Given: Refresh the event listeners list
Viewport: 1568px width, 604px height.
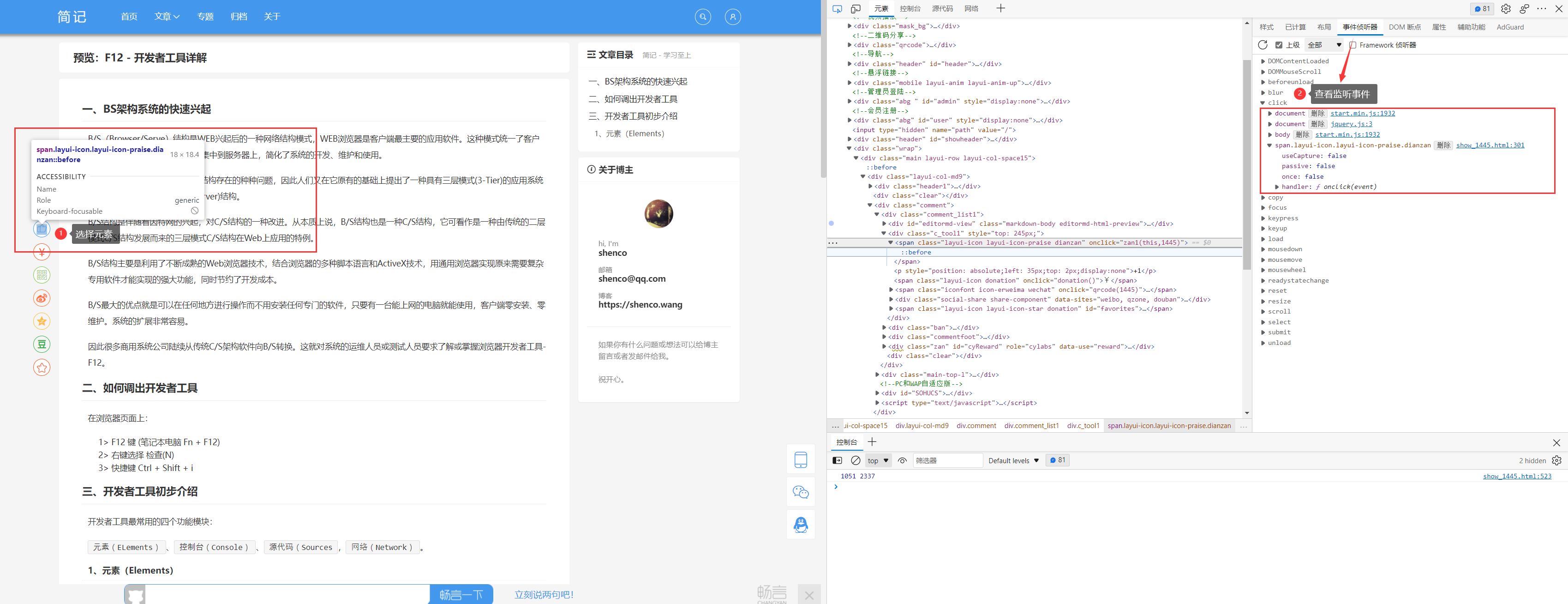Looking at the screenshot, I should 1263,45.
